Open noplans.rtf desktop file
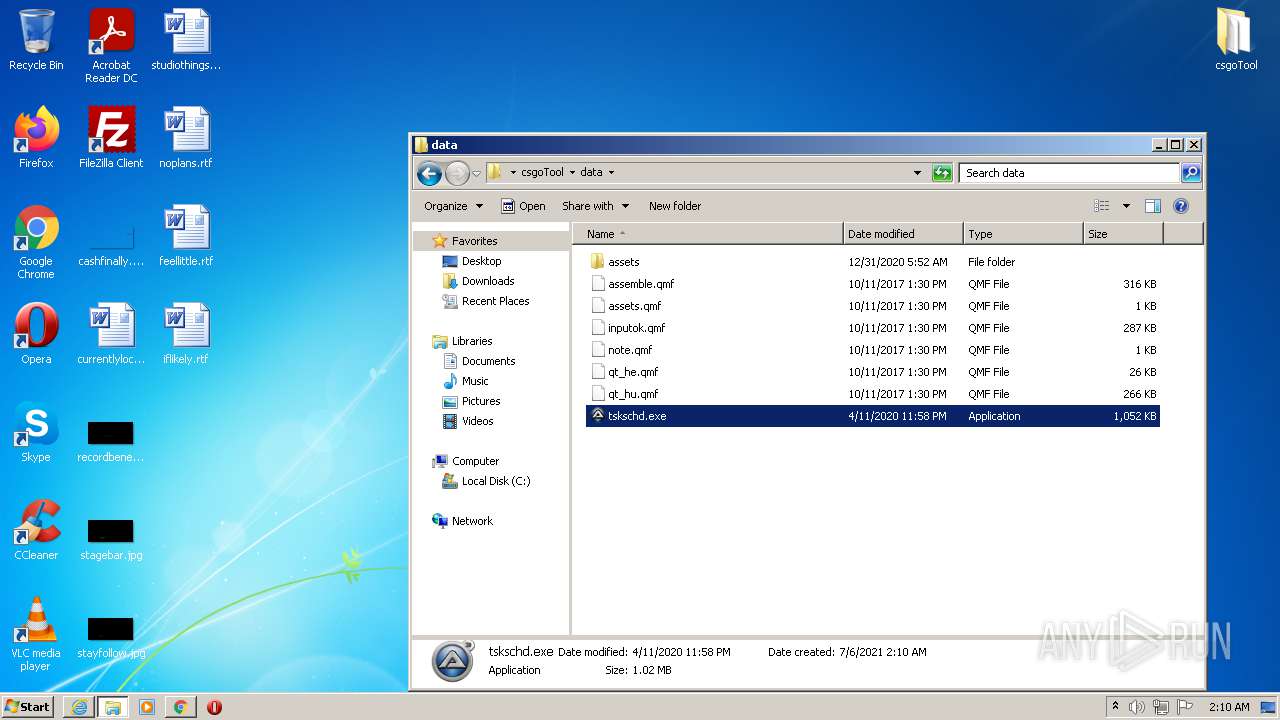 pyautogui.click(x=186, y=138)
